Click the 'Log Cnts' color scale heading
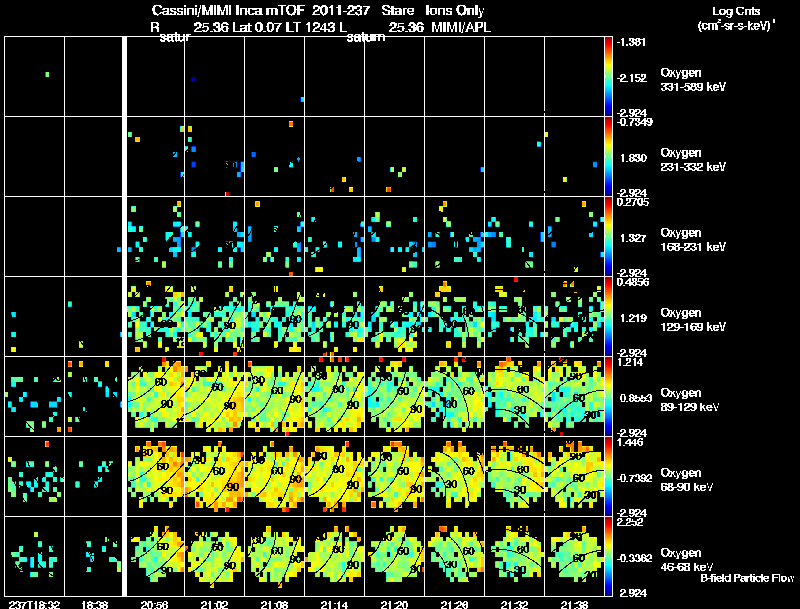The width and height of the screenshot is (800, 609). point(736,11)
